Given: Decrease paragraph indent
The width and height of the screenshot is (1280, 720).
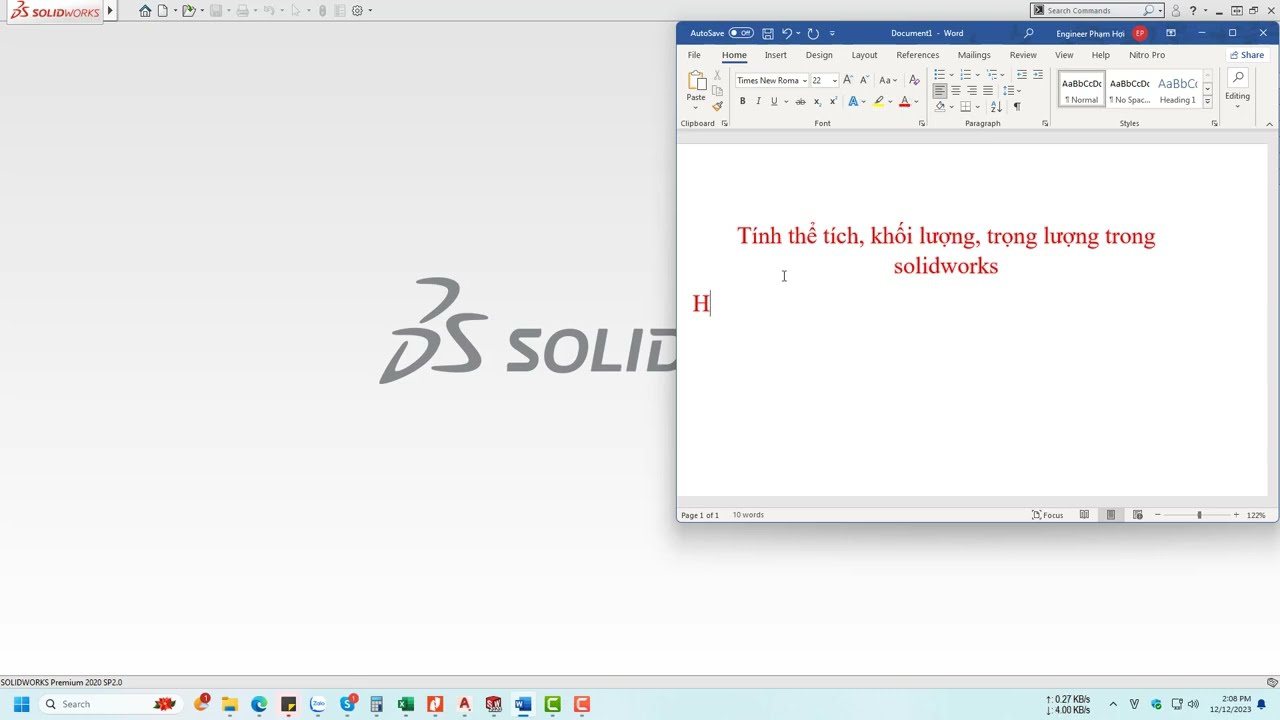Looking at the screenshot, I should 1021,75.
